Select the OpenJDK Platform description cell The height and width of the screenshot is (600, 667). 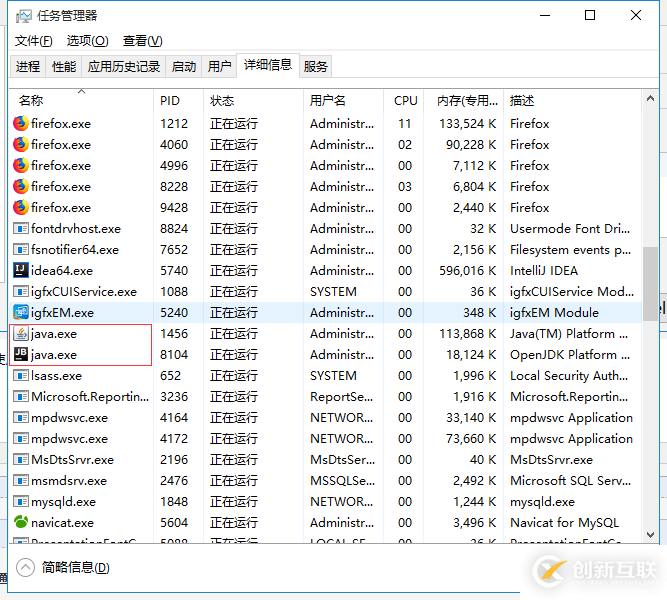point(570,354)
